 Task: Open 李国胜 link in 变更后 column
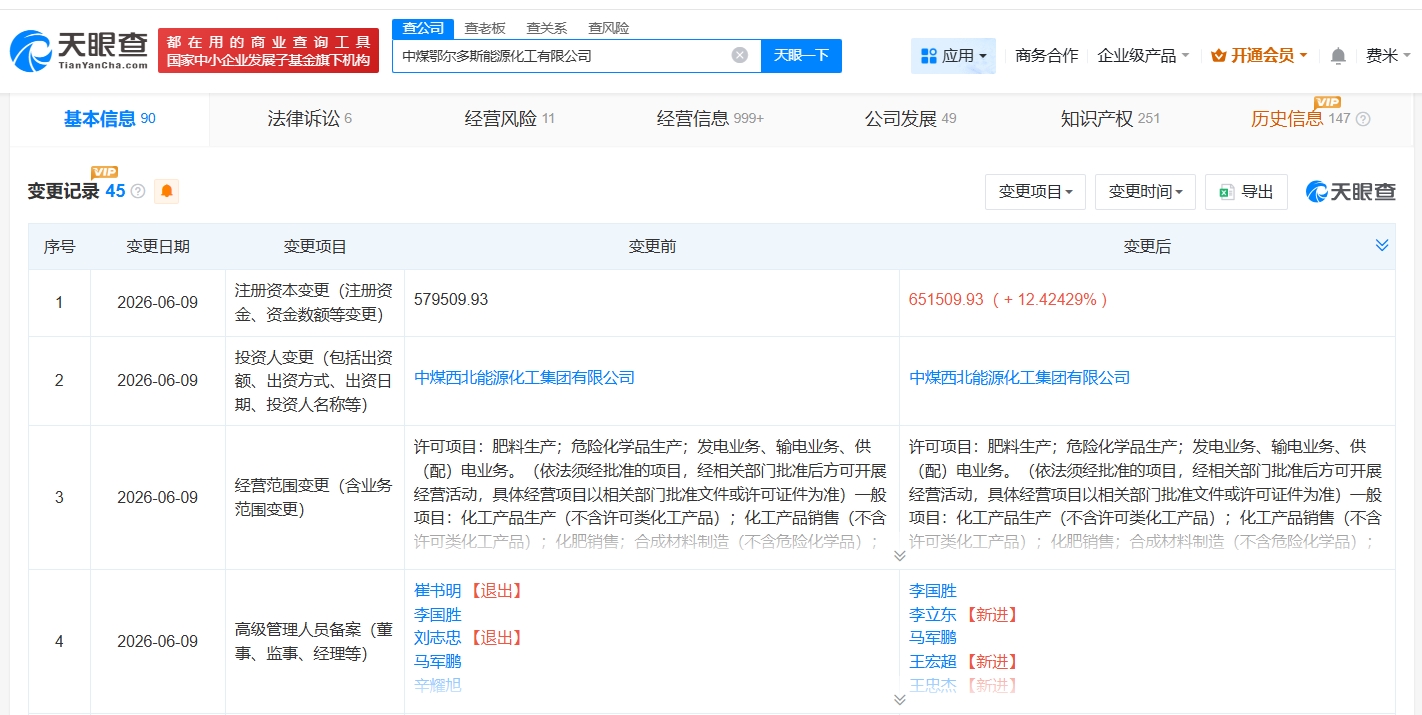point(933,591)
